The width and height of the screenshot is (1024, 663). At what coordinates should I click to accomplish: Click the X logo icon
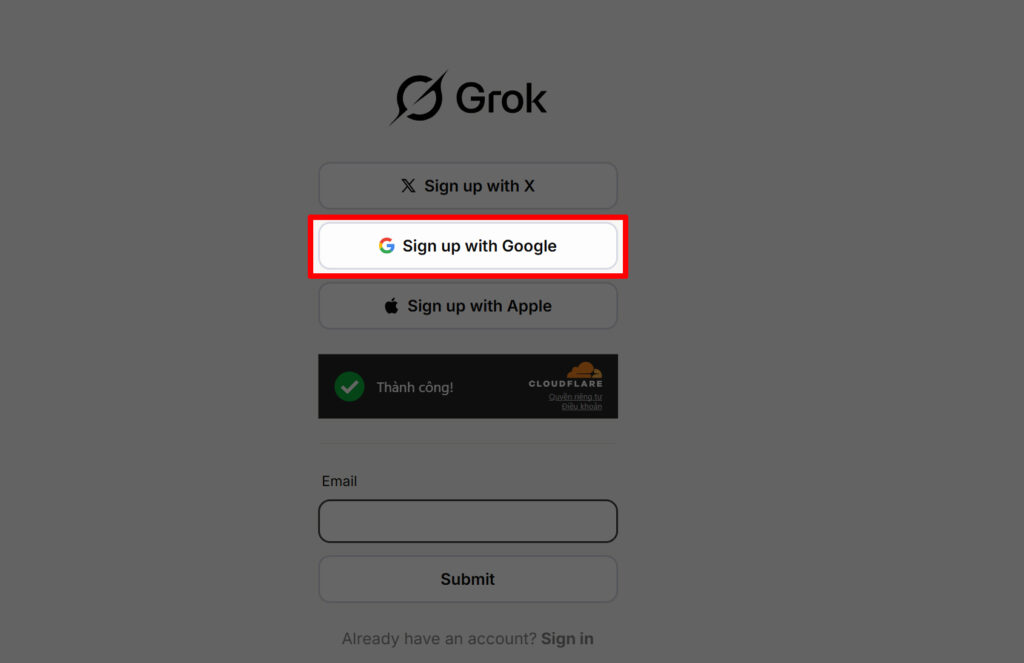[408, 186]
